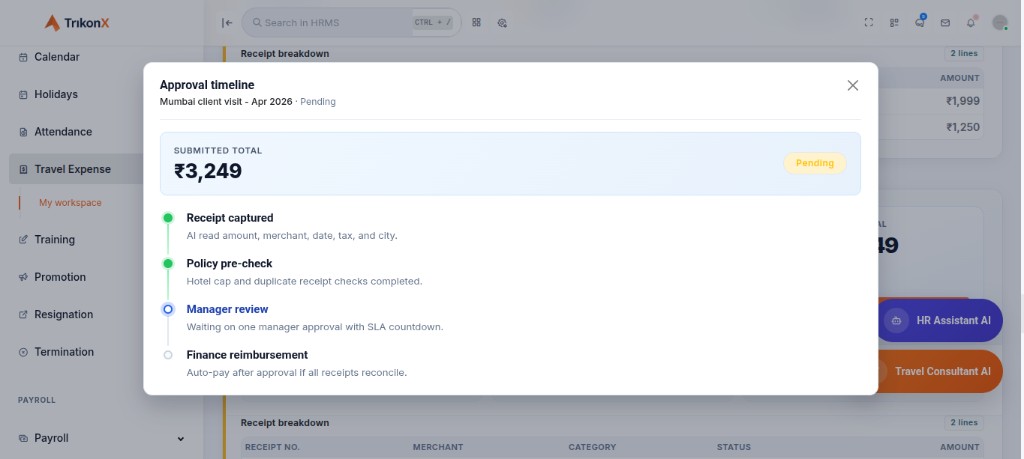
Task: Click the ₹3,249 submitted total
Action: tap(208, 171)
